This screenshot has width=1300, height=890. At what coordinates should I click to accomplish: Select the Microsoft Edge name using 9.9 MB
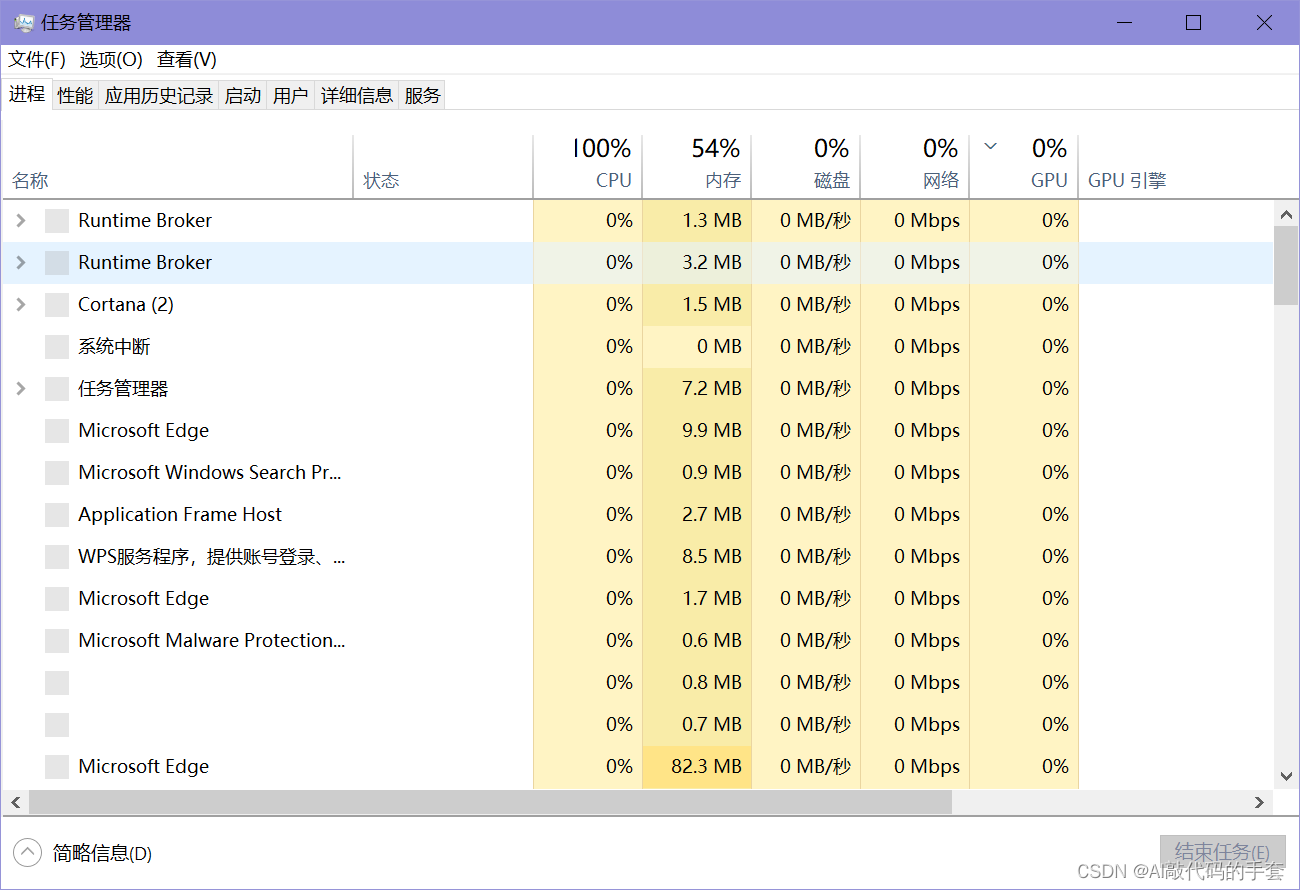pyautogui.click(x=144, y=431)
